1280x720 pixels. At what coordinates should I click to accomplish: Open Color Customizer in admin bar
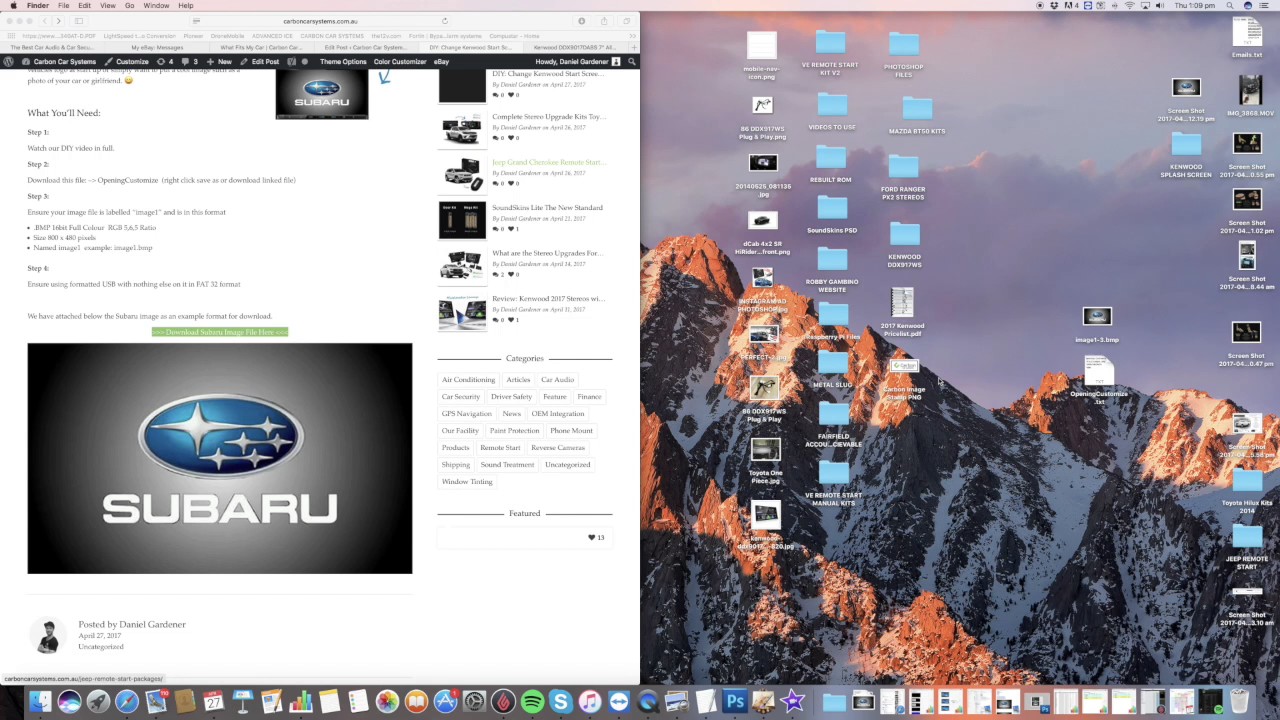click(x=400, y=61)
